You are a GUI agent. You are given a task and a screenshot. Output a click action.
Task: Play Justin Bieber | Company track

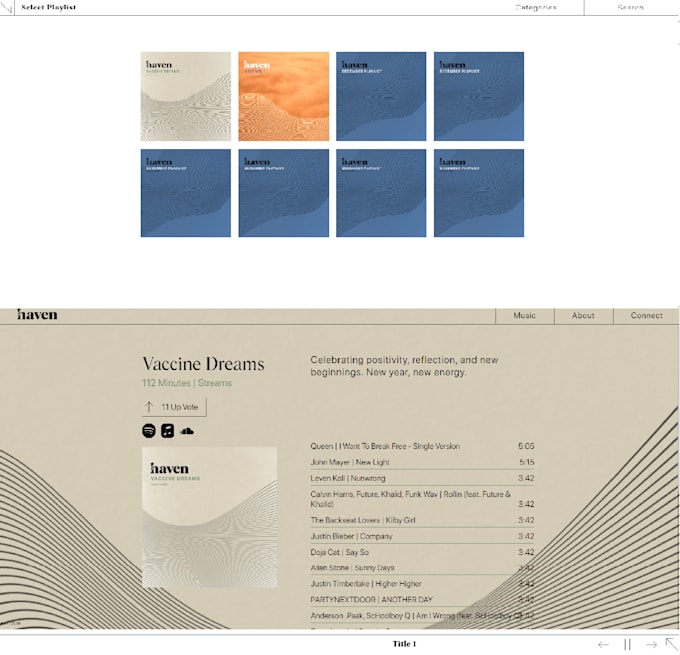pos(422,536)
